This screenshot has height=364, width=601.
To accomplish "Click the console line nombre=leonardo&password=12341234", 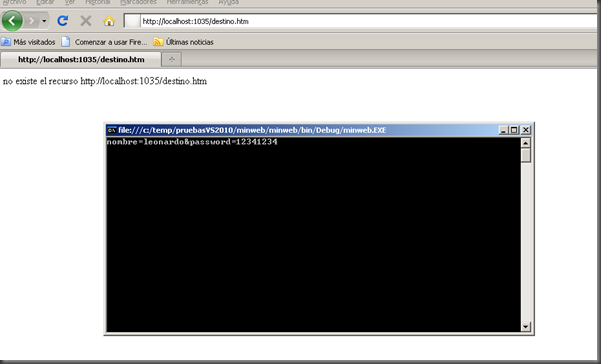I will 192,142.
